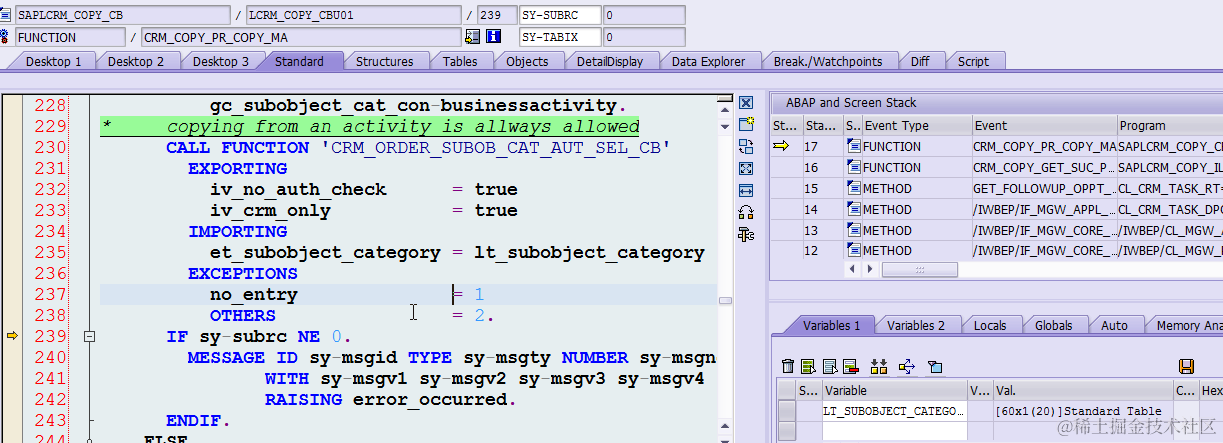The width and height of the screenshot is (1223, 443).
Task: Select the Variables 1 tab
Action: [831, 325]
